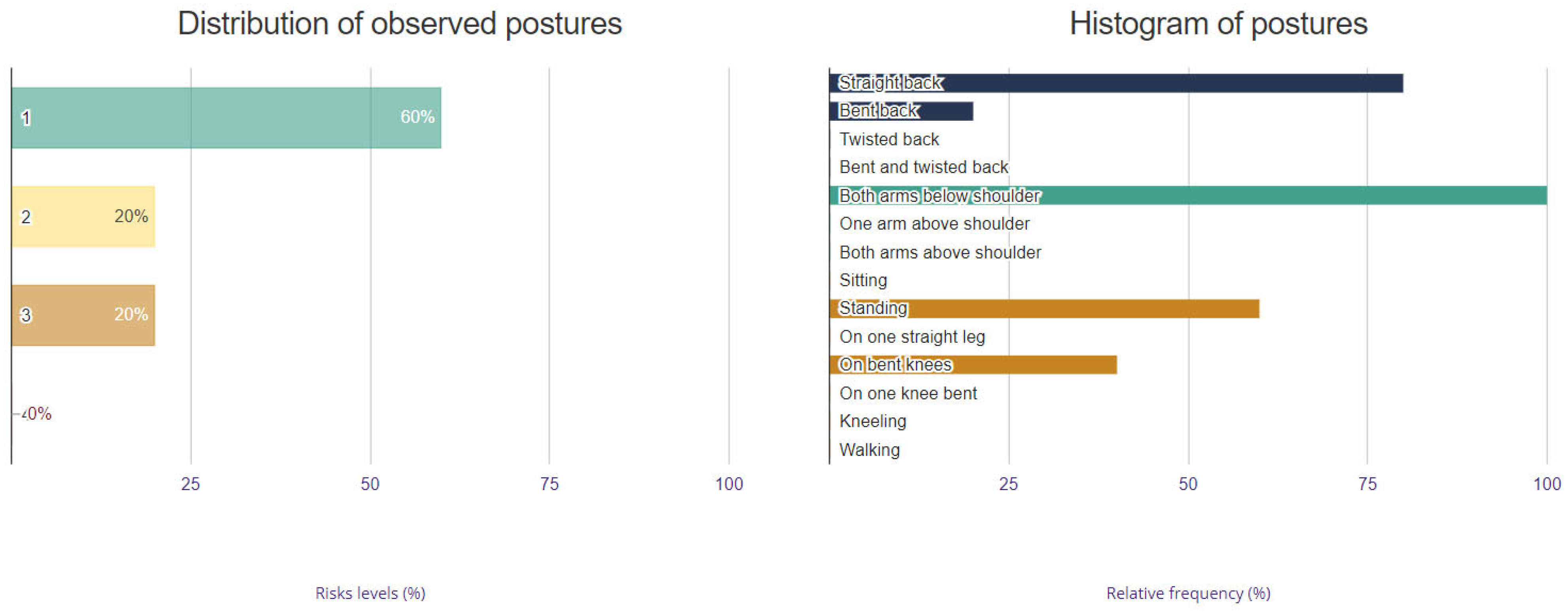1568x612 pixels.
Task: Click the tan risk level 3 bar
Action: pyautogui.click(x=83, y=315)
